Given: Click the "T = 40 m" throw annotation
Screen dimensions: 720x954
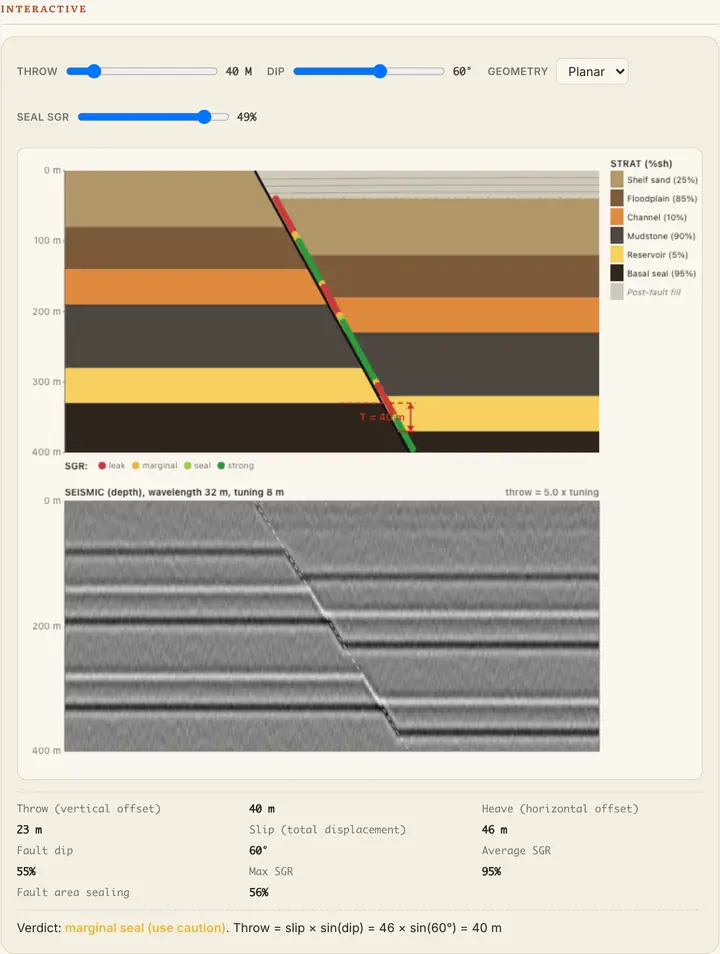Looking at the screenshot, I should tap(382, 417).
